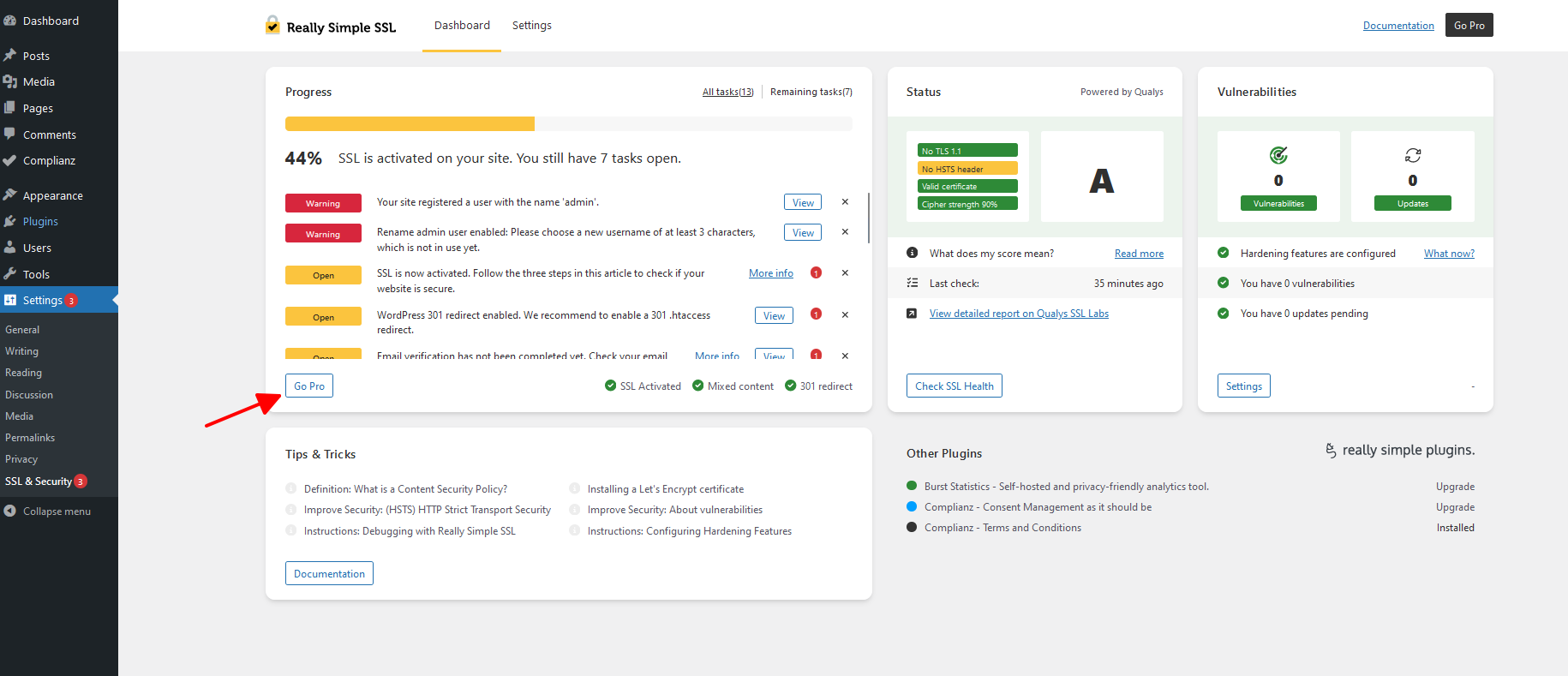Click the 'Cipher strength 90%' status badge

967,204
